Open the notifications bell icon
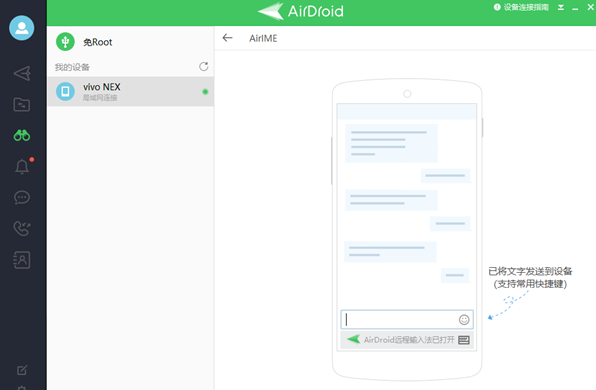 point(22,166)
